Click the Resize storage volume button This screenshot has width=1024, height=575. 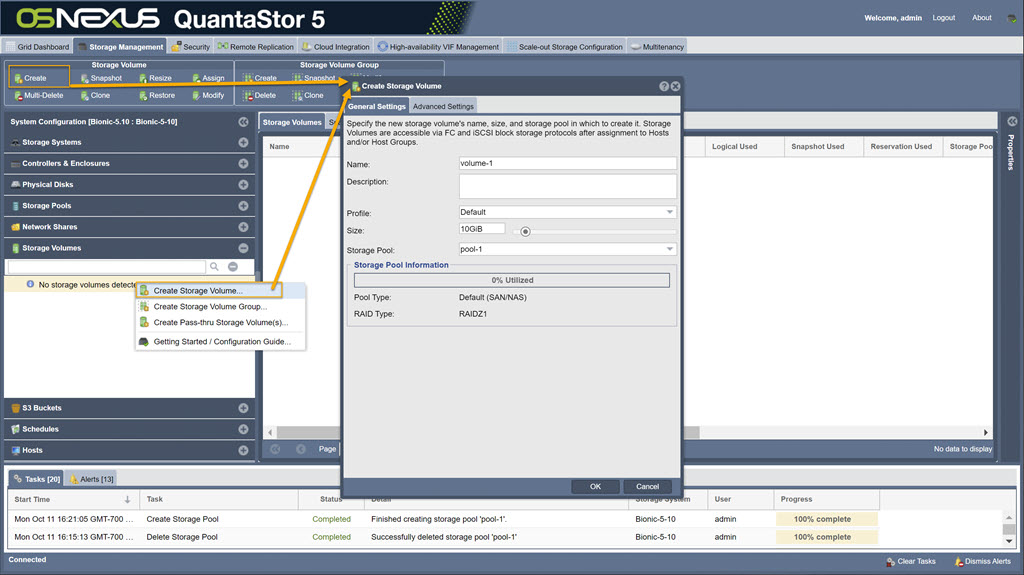pyautogui.click(x=155, y=78)
